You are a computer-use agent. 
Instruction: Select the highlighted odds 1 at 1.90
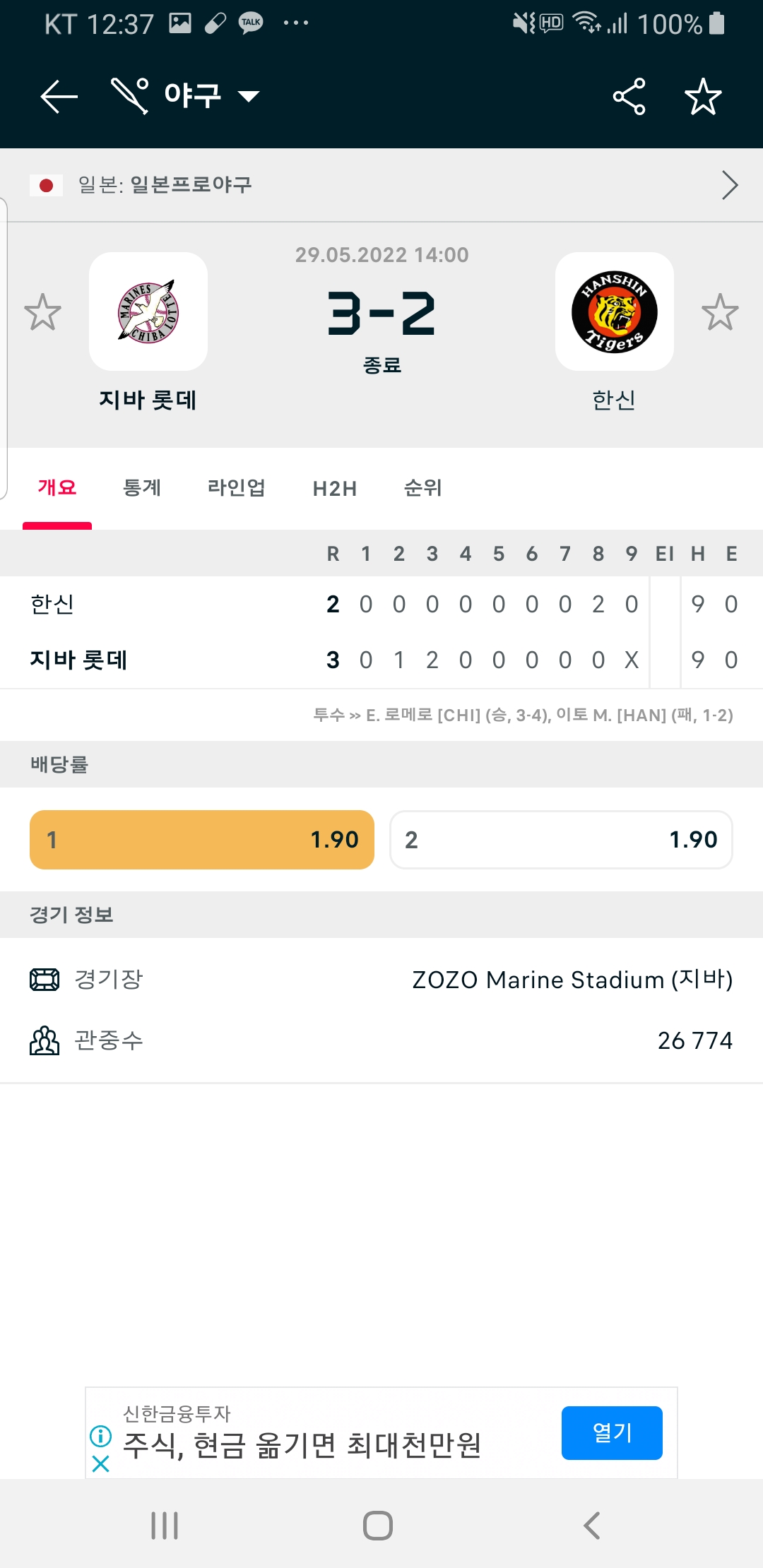[x=202, y=840]
